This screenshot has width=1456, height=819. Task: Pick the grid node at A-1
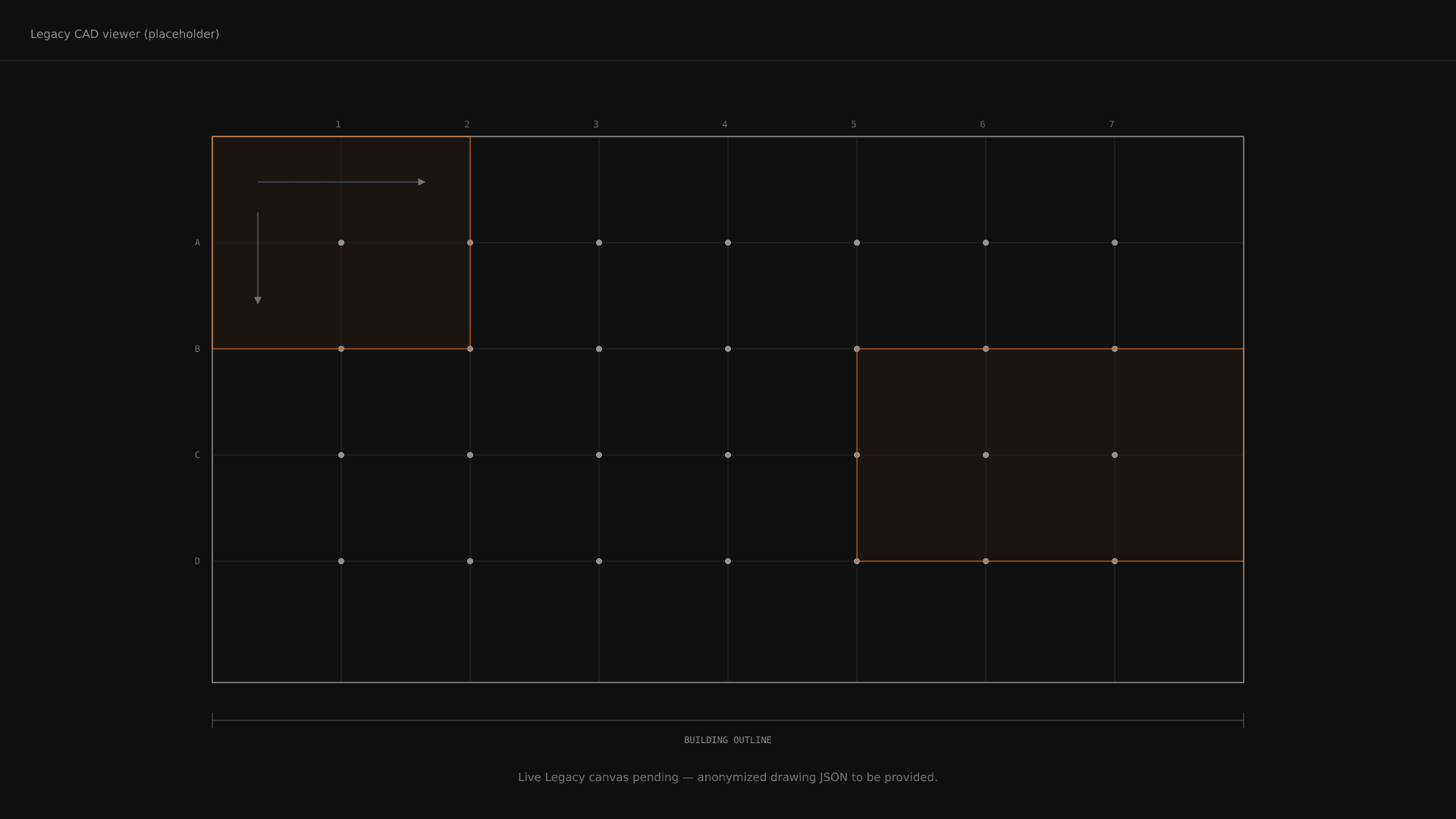pos(341,243)
